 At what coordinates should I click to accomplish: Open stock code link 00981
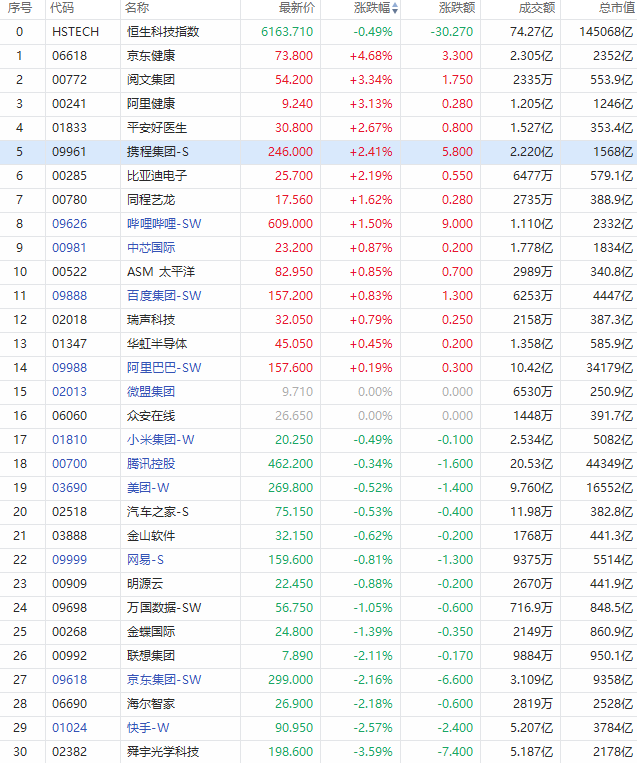(x=70, y=248)
